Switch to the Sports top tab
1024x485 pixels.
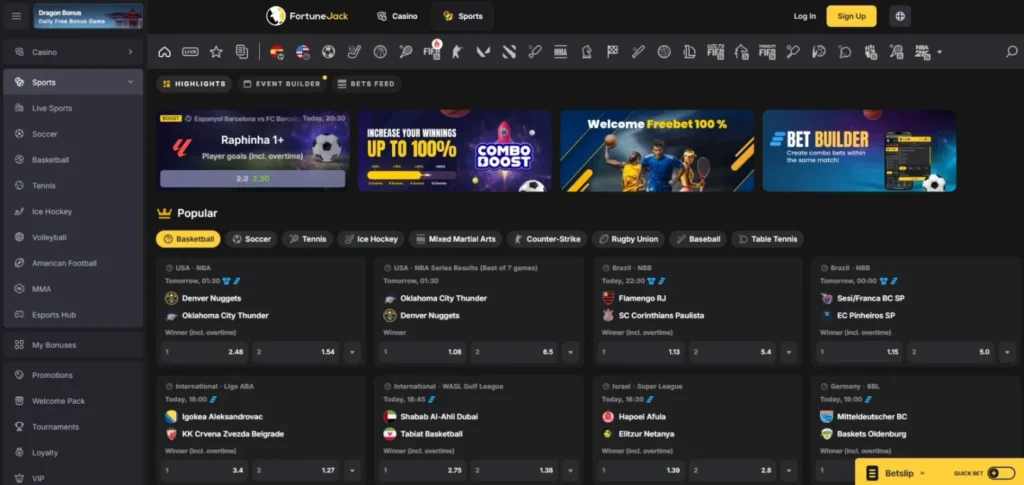click(462, 16)
